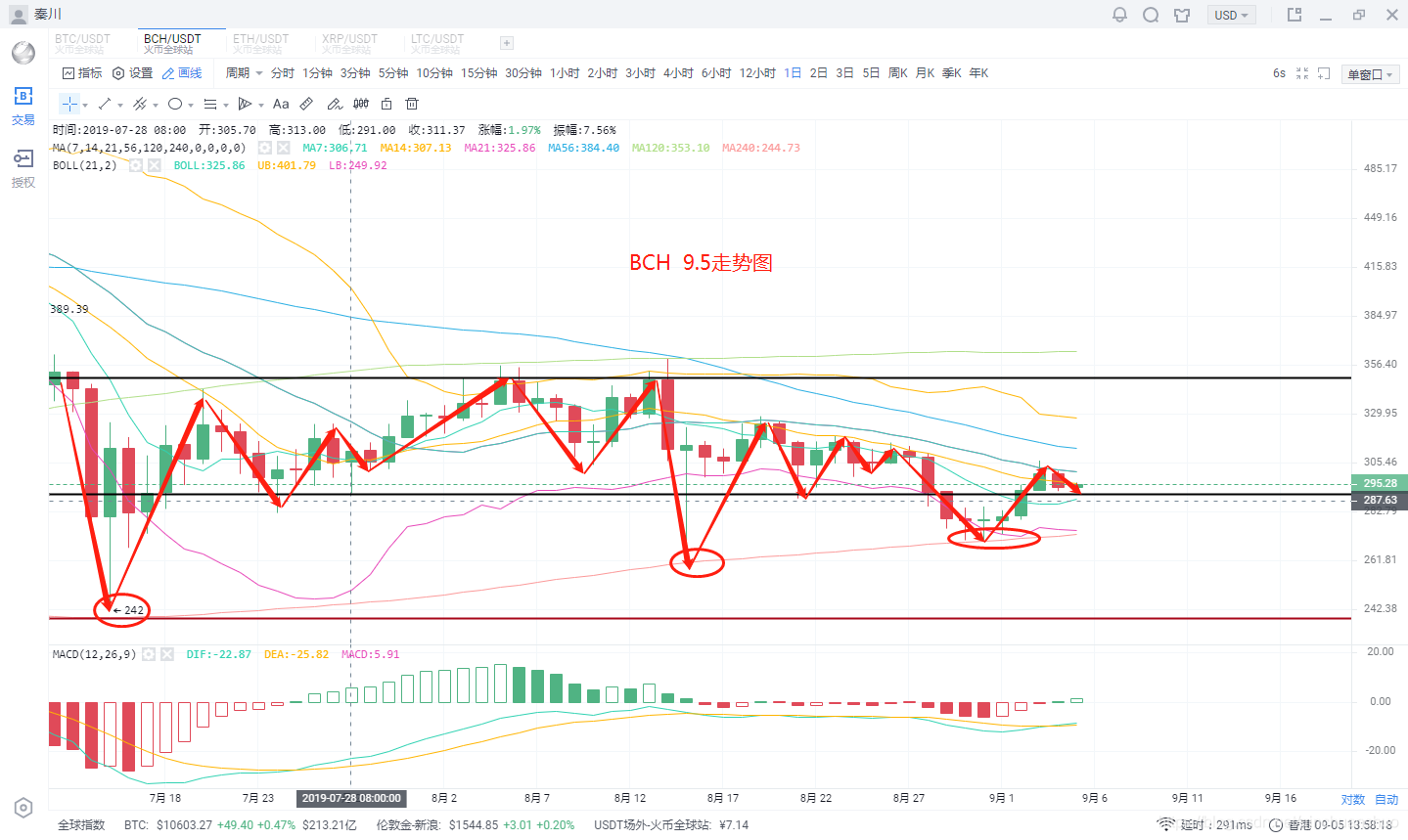Open BOLL indicator settings gear
This screenshot has height=840, width=1408.
coord(135,165)
